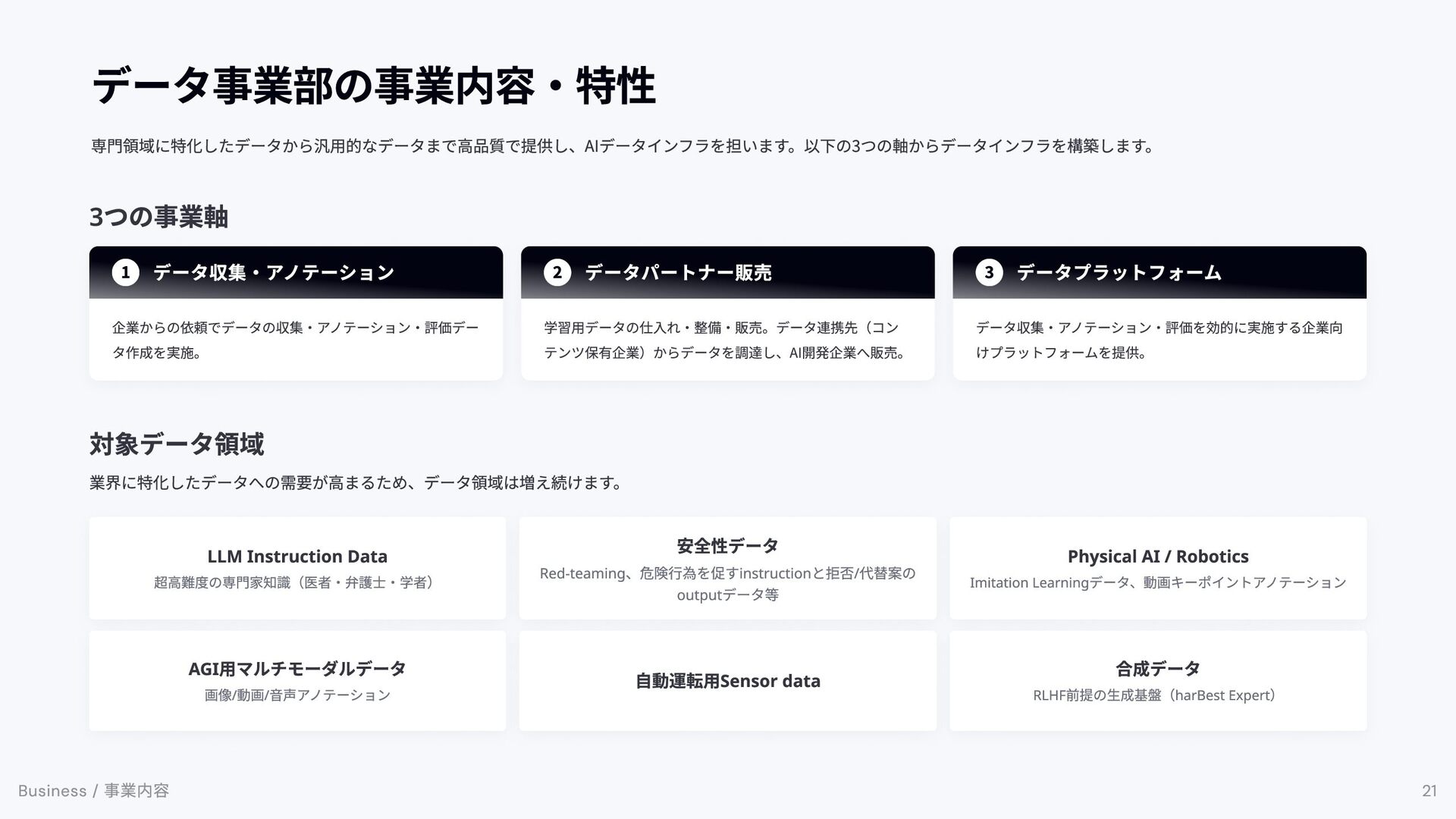Click the description text under データパートナー販売
The image size is (1456, 819).
tap(724, 340)
